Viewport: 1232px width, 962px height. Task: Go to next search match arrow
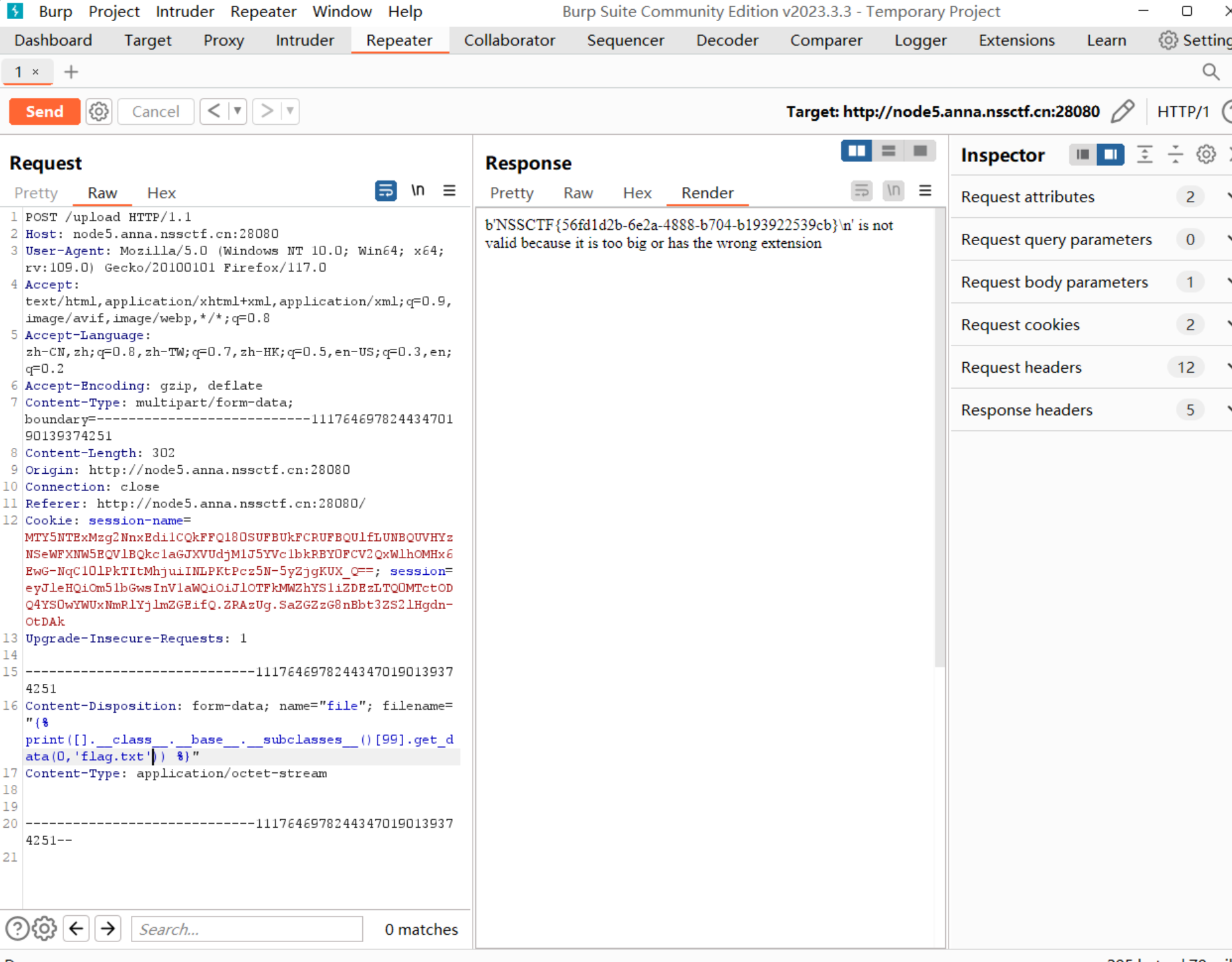click(108, 929)
